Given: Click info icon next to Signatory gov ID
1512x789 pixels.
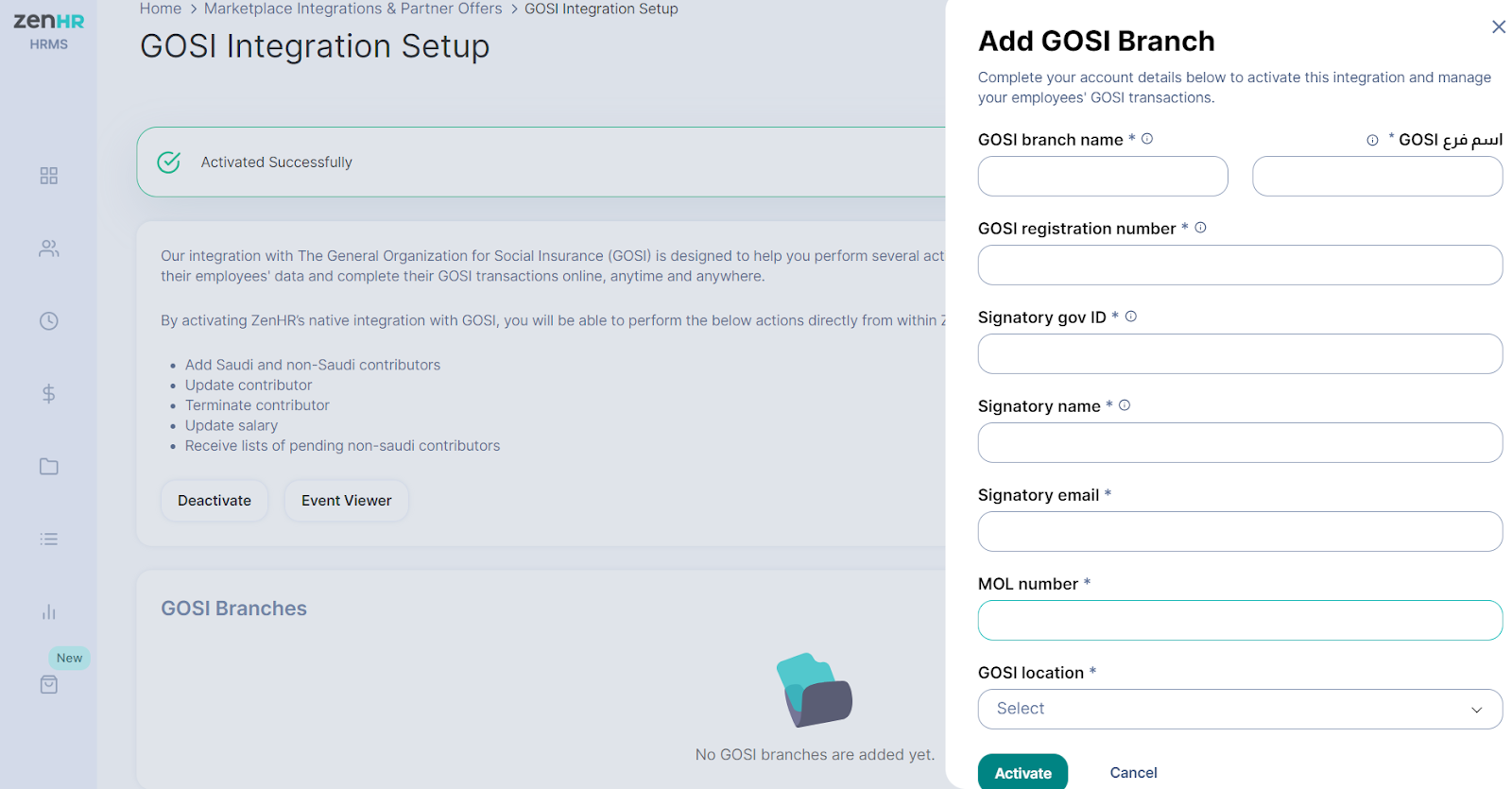Looking at the screenshot, I should (x=1131, y=317).
